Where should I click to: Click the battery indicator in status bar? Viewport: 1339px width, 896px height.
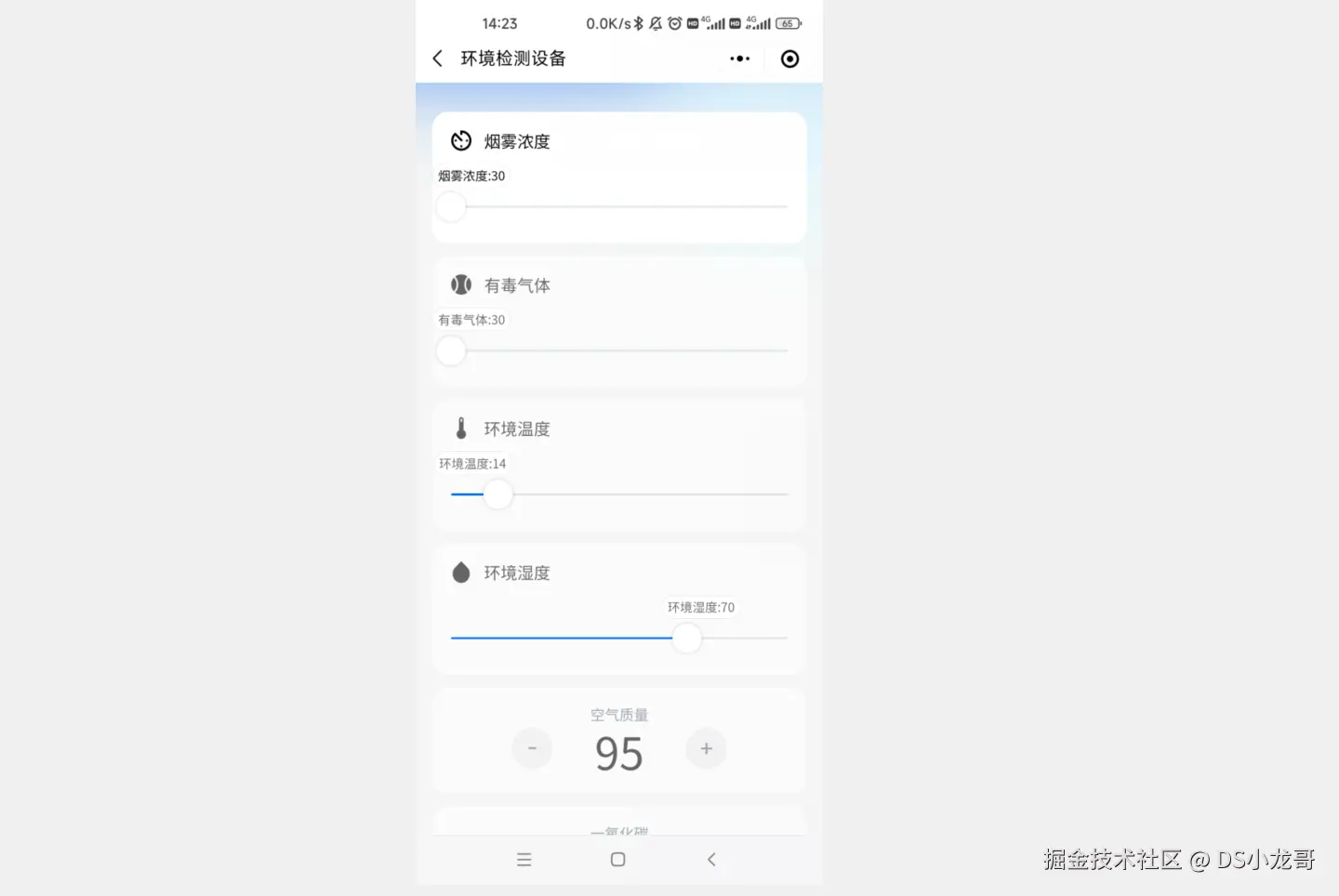click(789, 23)
